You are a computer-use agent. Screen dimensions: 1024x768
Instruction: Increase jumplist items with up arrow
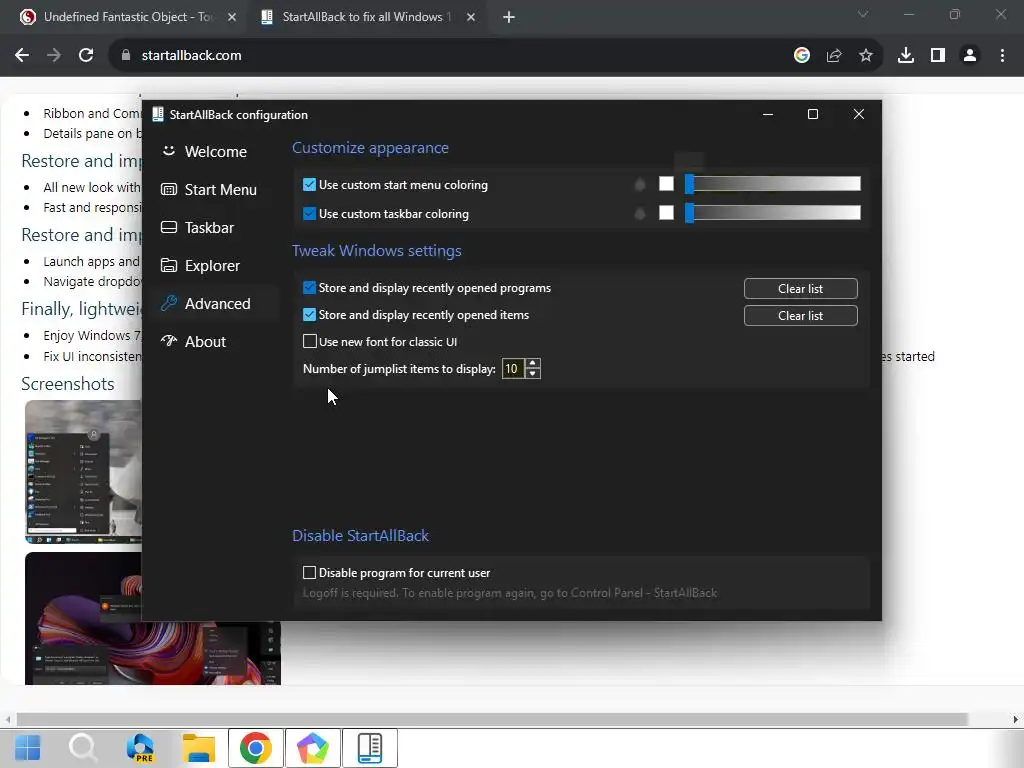533,364
